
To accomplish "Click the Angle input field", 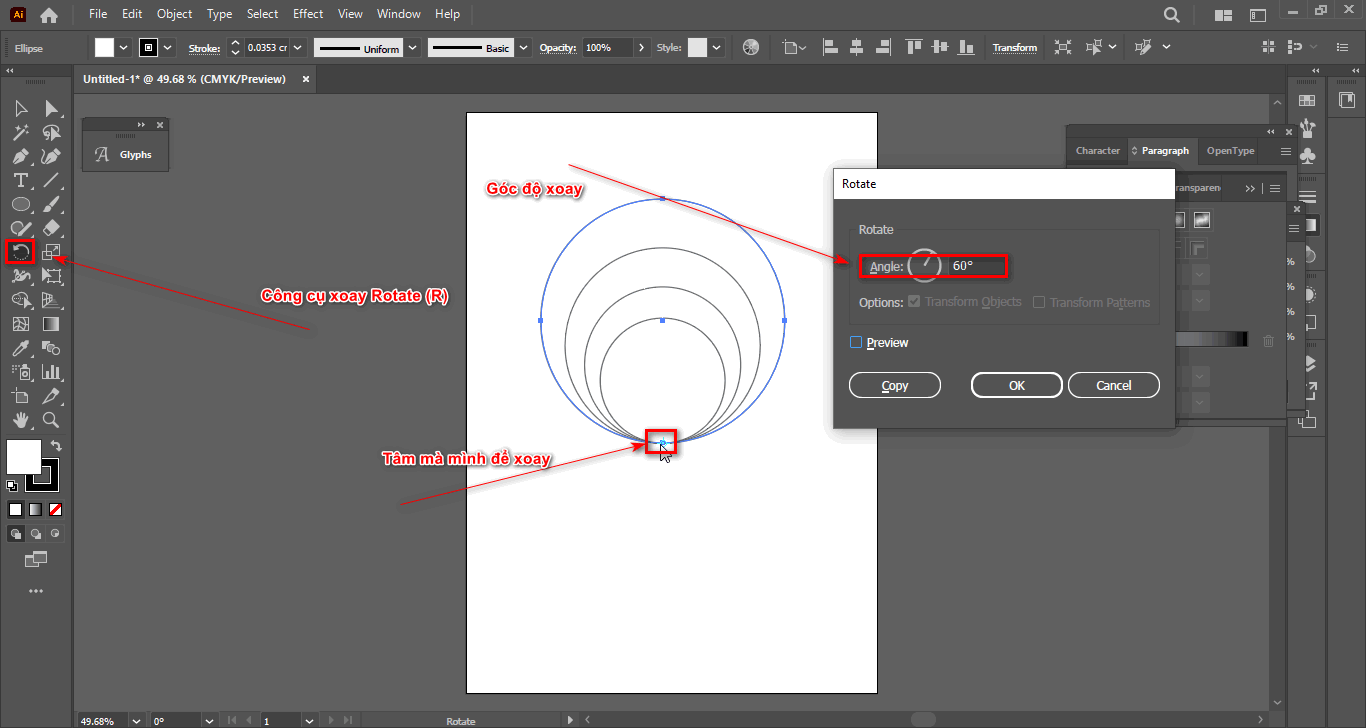I will [975, 266].
